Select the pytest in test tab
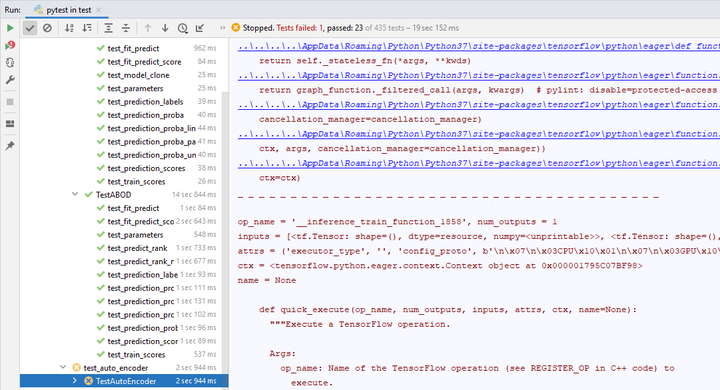 (63, 10)
